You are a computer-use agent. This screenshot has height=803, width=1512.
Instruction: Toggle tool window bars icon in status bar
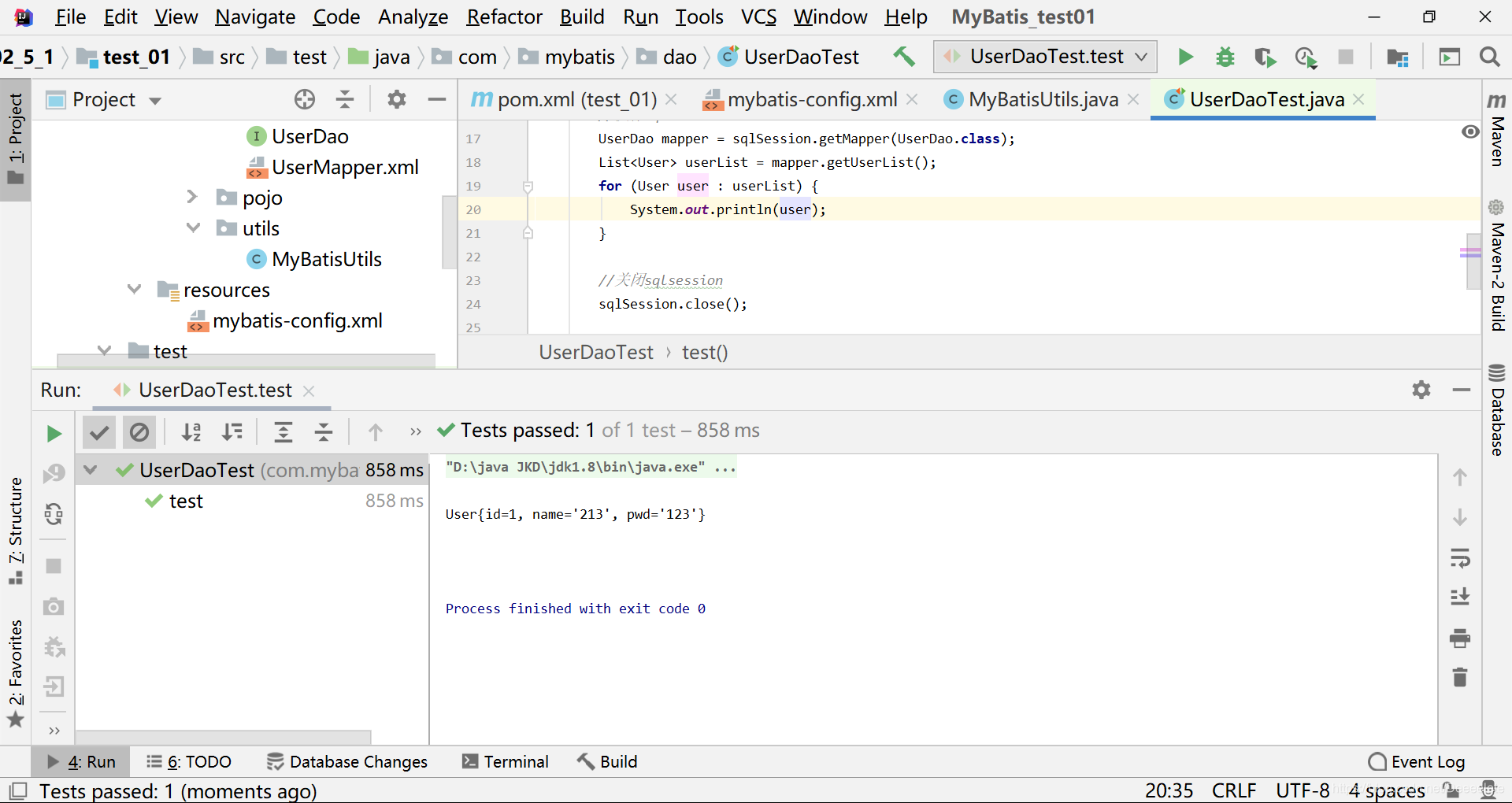click(x=17, y=790)
